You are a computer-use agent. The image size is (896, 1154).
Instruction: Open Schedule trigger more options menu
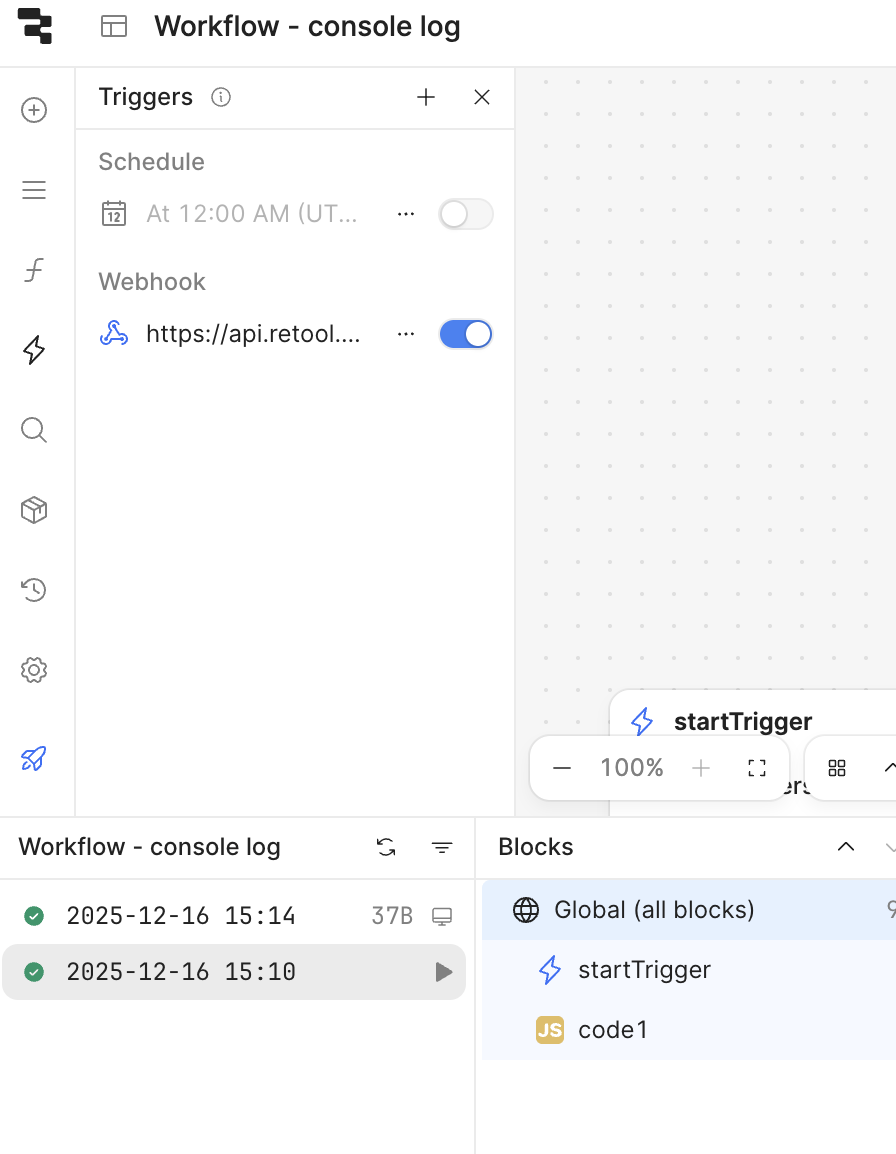click(406, 214)
